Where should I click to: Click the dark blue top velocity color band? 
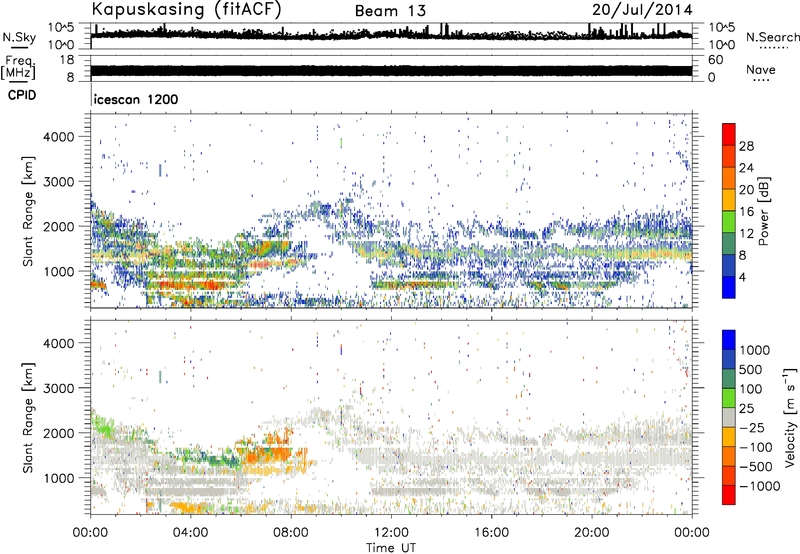(729, 339)
